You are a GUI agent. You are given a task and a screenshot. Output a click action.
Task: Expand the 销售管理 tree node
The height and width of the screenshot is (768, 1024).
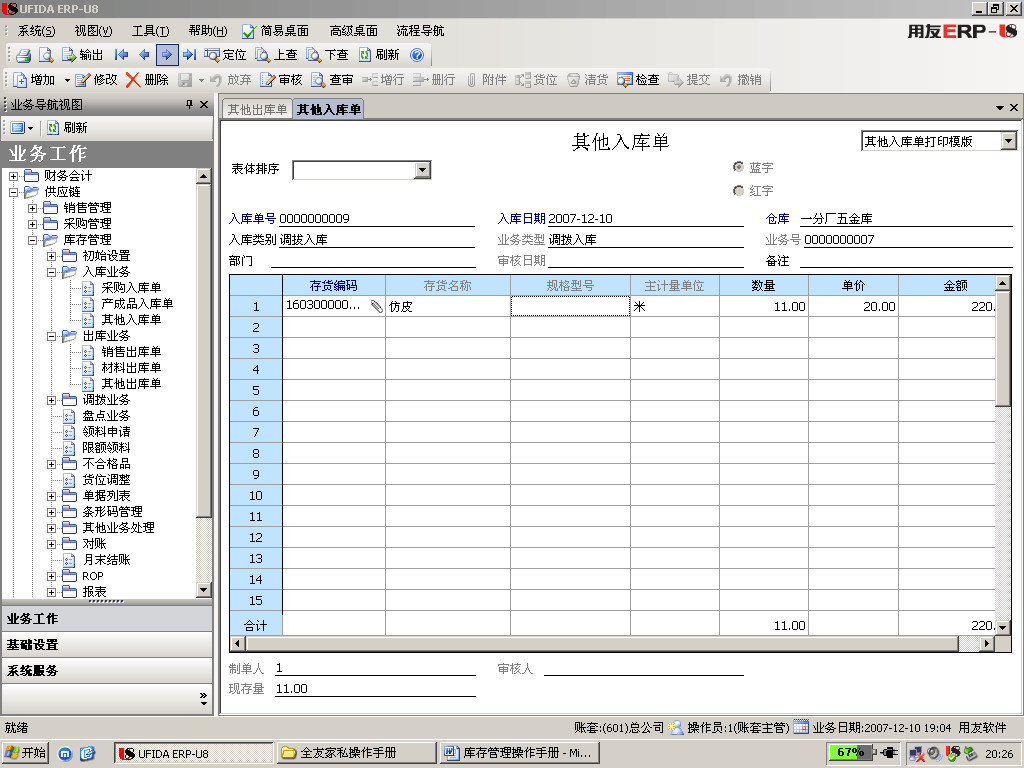point(32,208)
